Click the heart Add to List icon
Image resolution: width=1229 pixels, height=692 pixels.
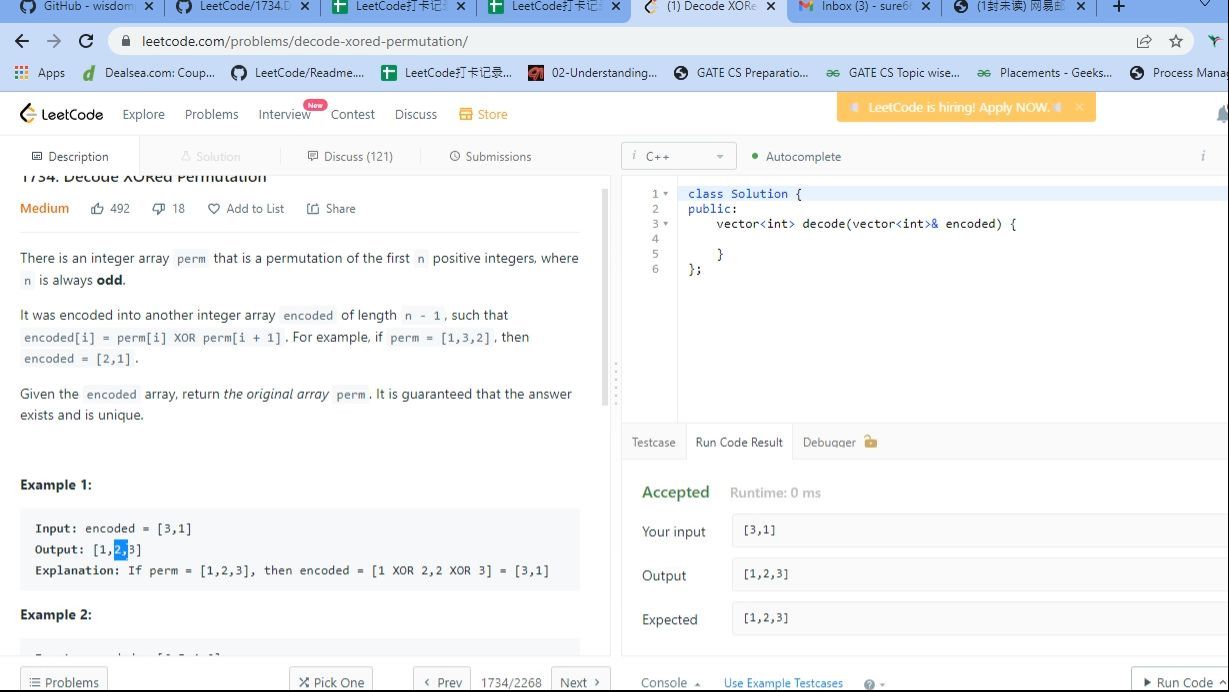click(214, 209)
